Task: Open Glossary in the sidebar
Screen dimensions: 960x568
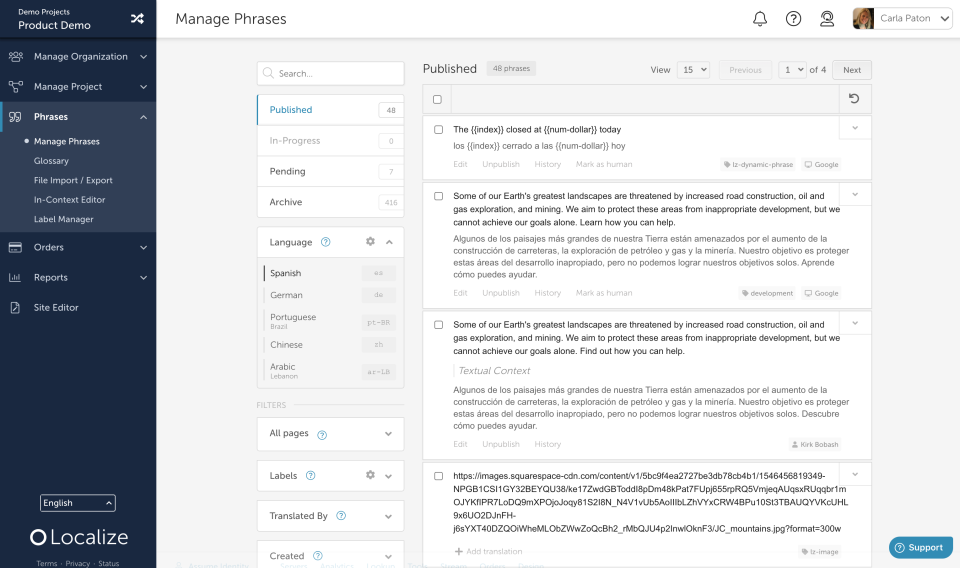Action: pos(51,161)
